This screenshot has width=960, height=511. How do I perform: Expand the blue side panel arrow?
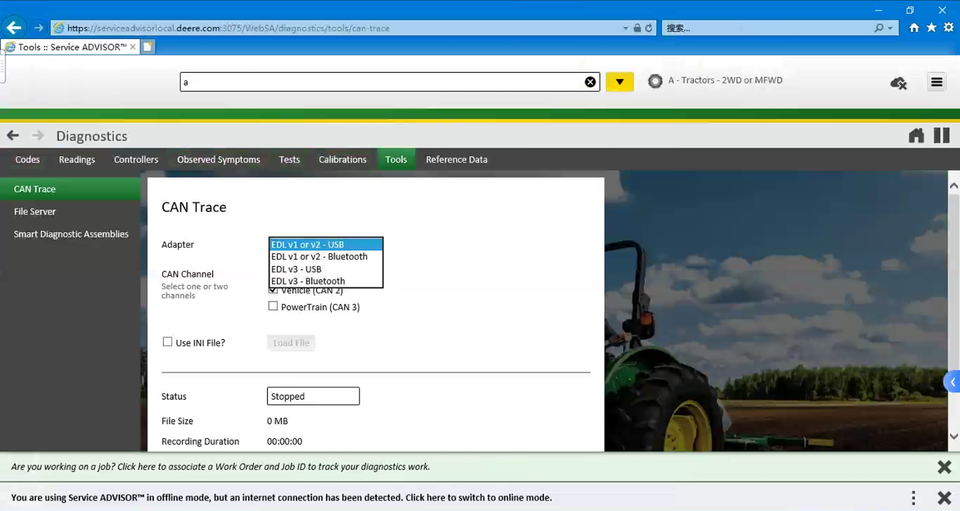pyautogui.click(x=953, y=382)
